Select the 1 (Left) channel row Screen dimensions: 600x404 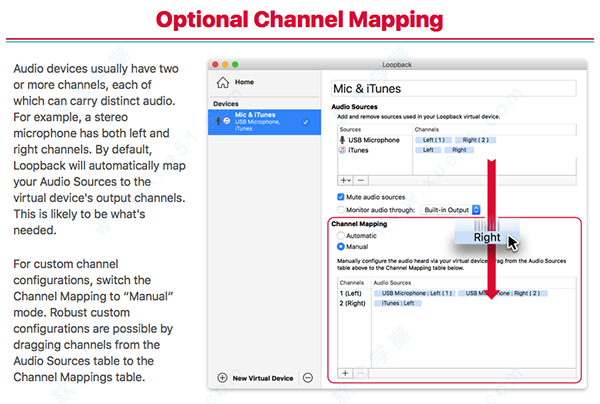pos(457,293)
